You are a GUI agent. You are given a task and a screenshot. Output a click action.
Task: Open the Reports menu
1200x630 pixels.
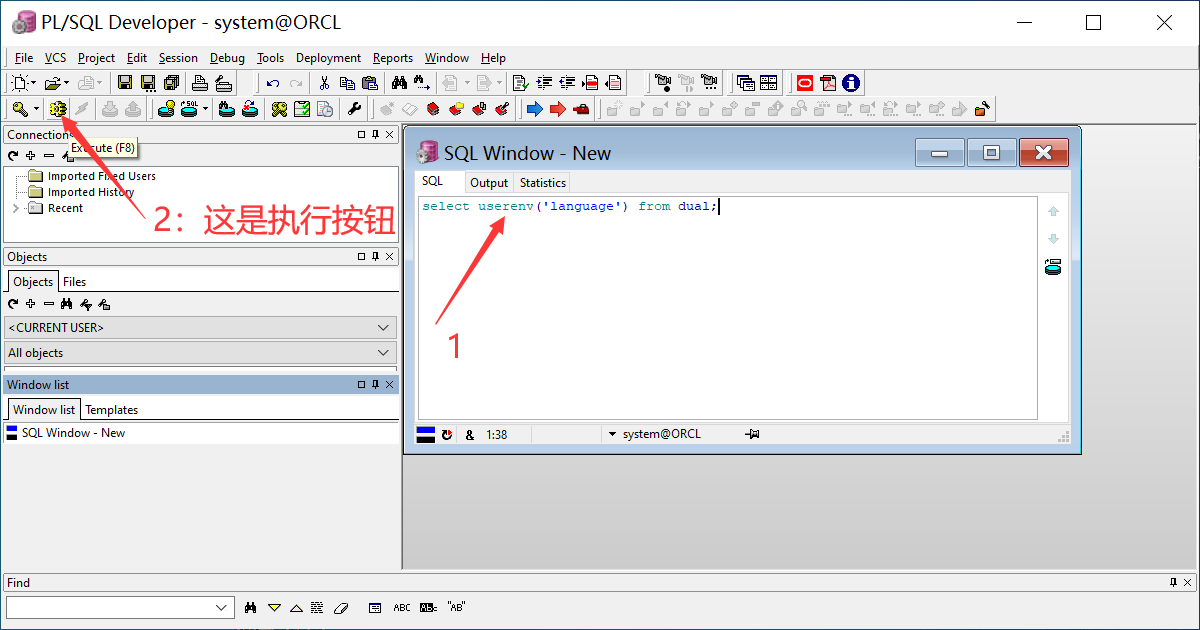pyautogui.click(x=393, y=58)
